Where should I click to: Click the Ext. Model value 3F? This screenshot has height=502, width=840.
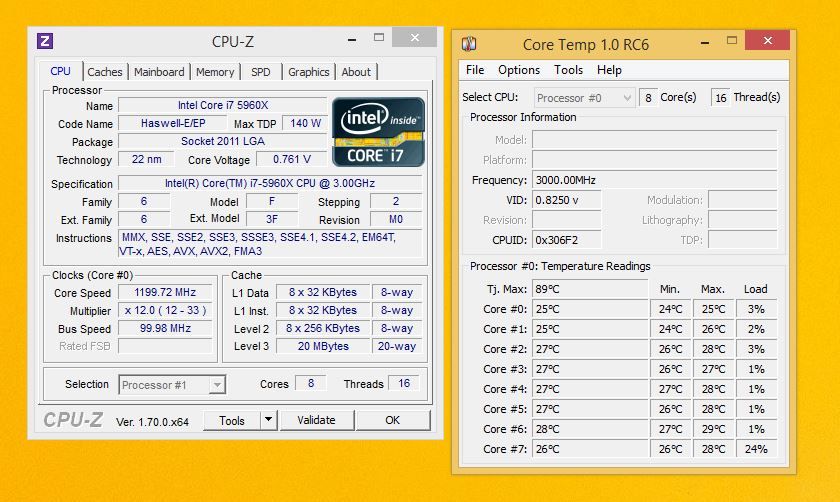pyautogui.click(x=272, y=219)
